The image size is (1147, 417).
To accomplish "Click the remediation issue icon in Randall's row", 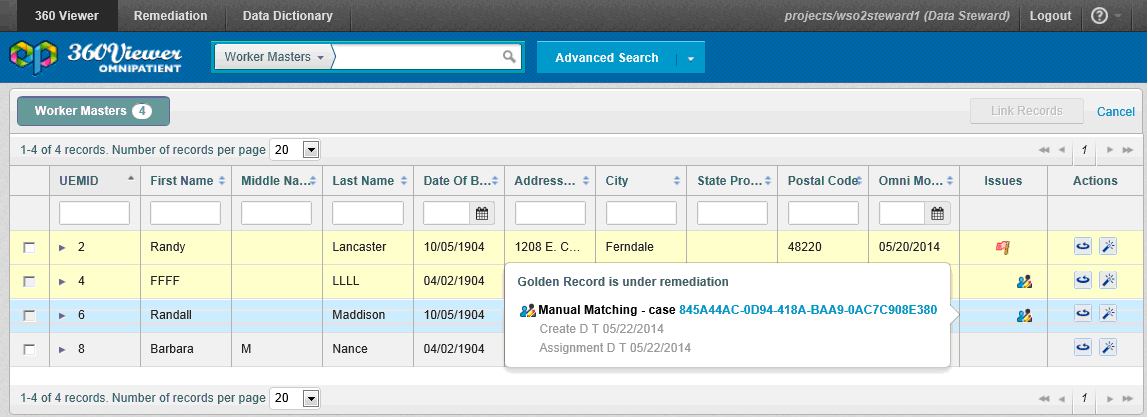I will click(1023, 315).
